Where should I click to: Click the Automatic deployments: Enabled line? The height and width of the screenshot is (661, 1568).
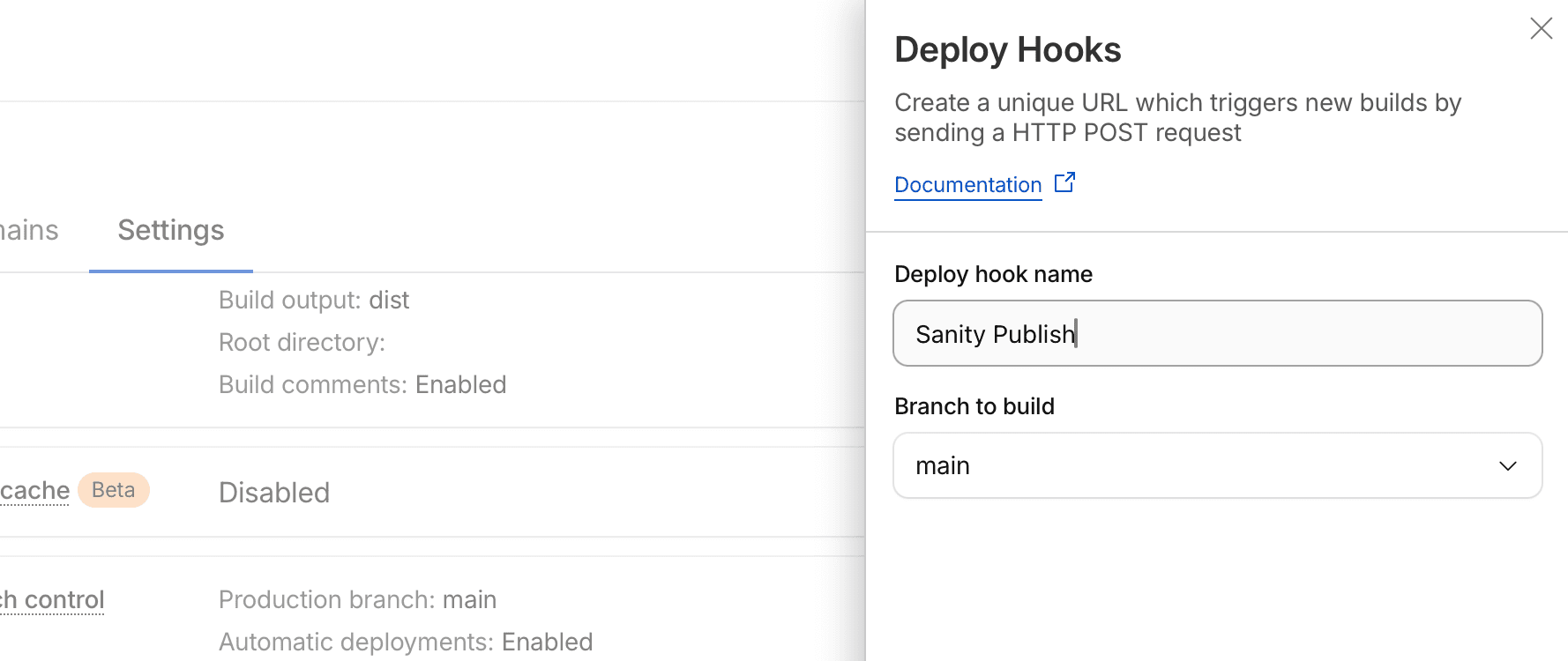pyautogui.click(x=406, y=642)
